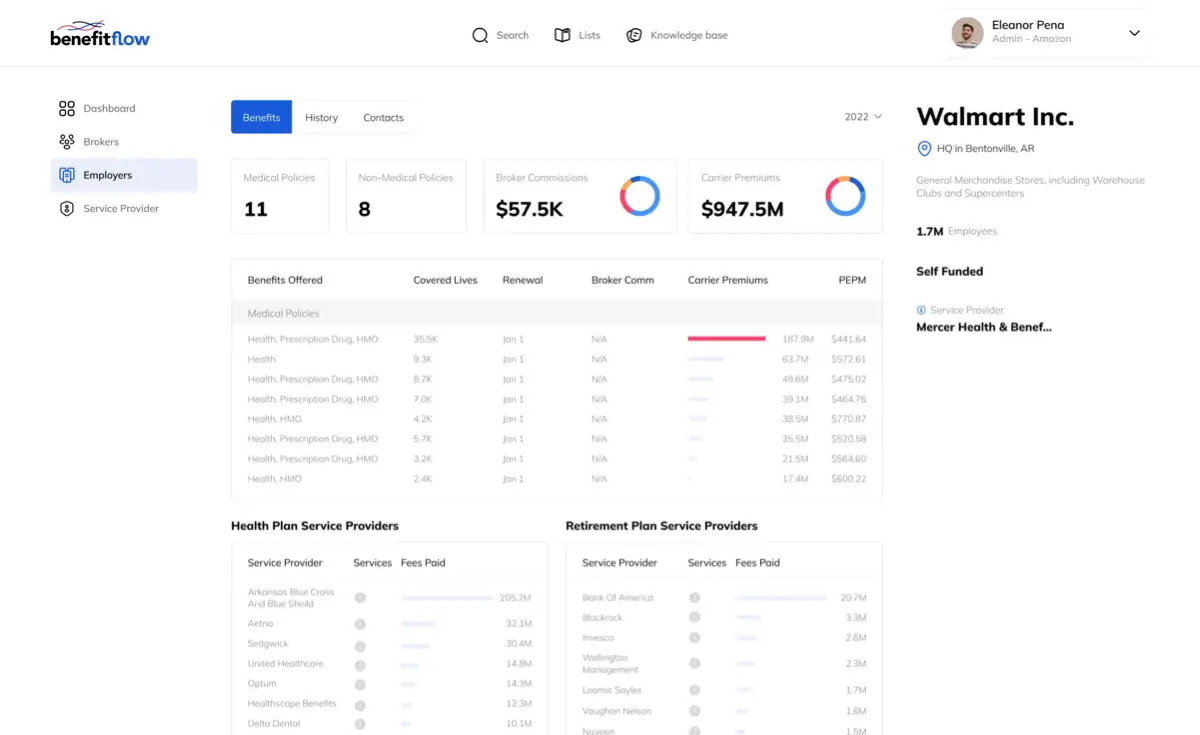Click services icon for Wellington Management
1200x735 pixels.
pyautogui.click(x=694, y=664)
